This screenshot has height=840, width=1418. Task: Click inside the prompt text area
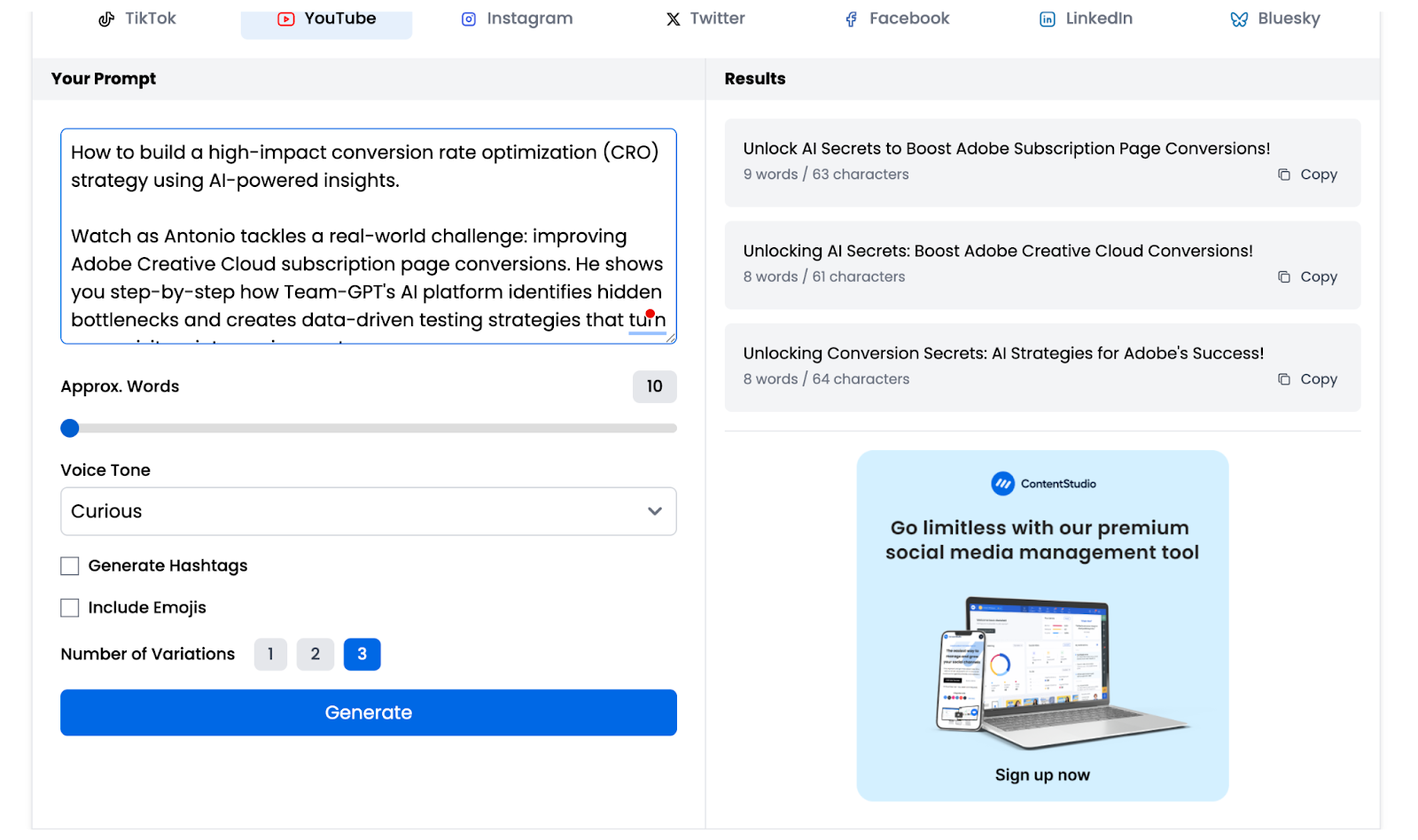[x=368, y=236]
